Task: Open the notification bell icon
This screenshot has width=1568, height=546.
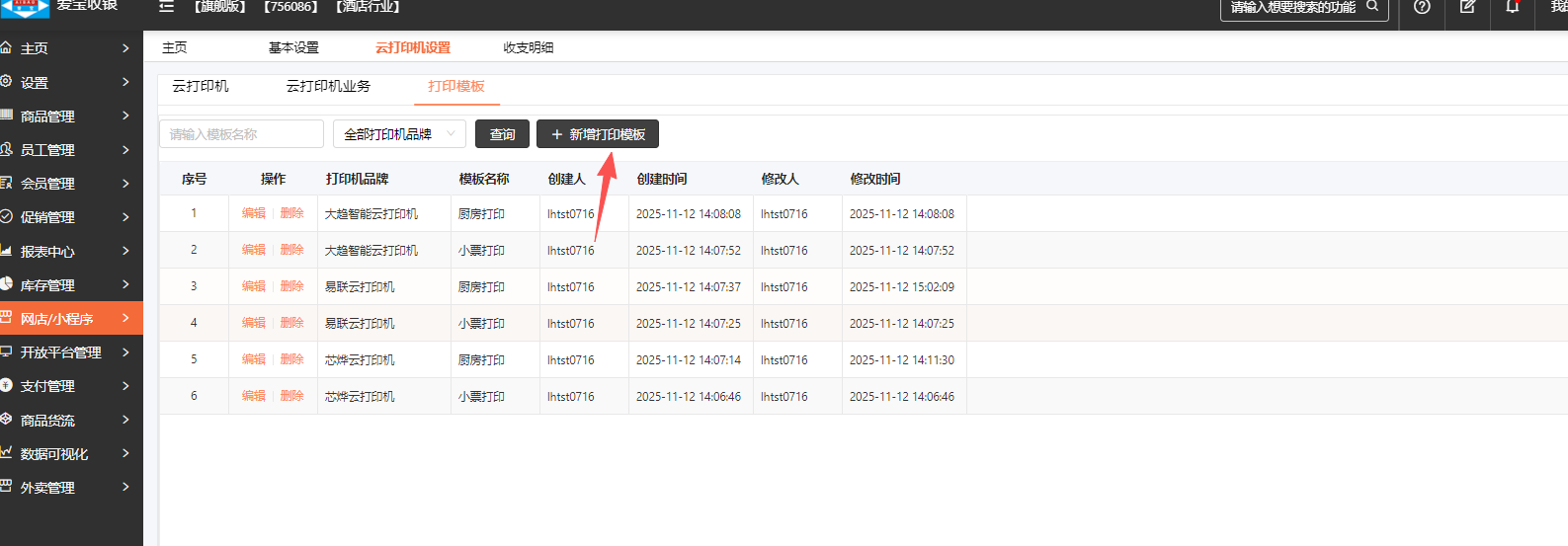Action: pyautogui.click(x=1512, y=7)
